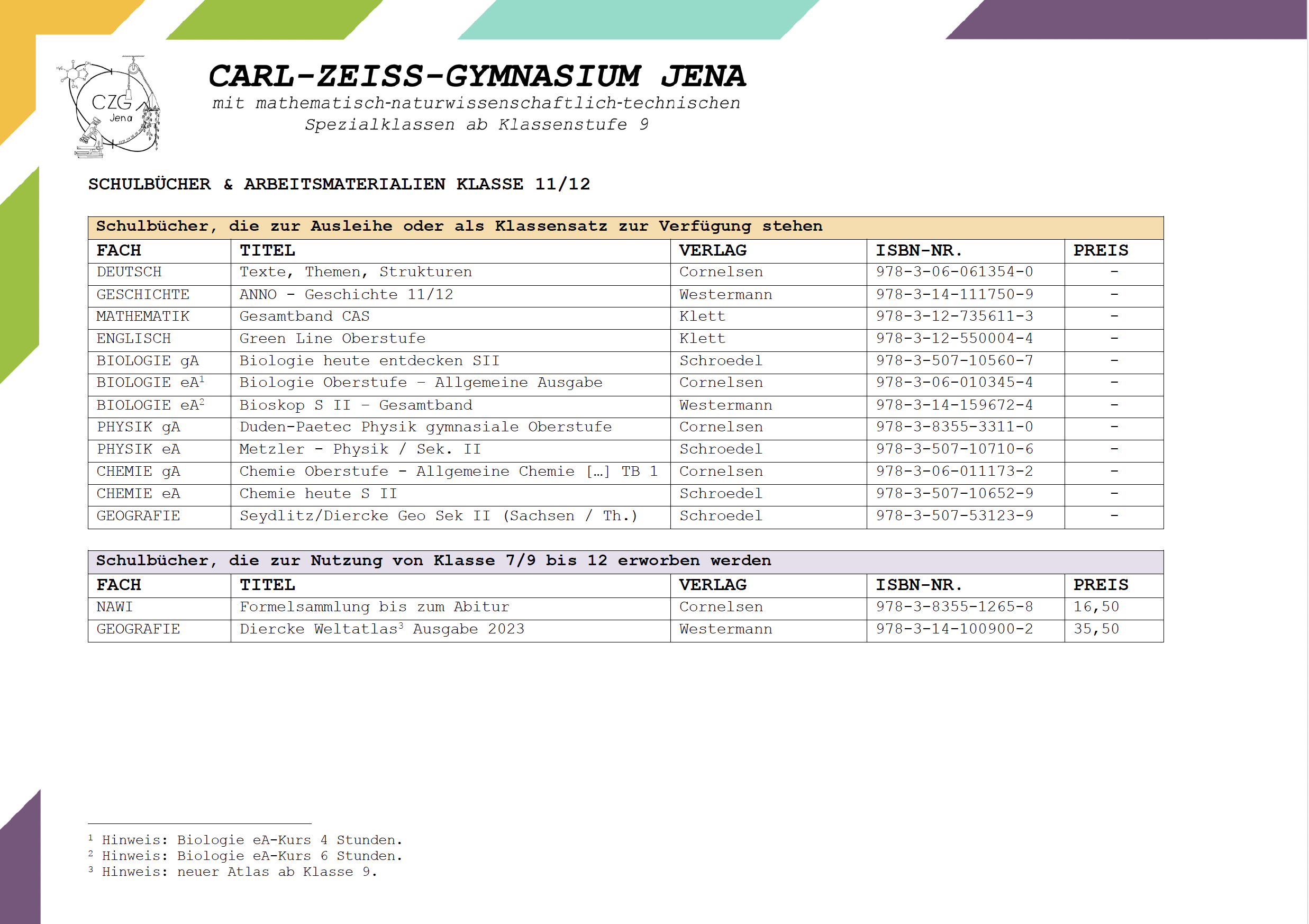
Task: Click ISBN '978-3-06-011173-2'
Action: [955, 472]
